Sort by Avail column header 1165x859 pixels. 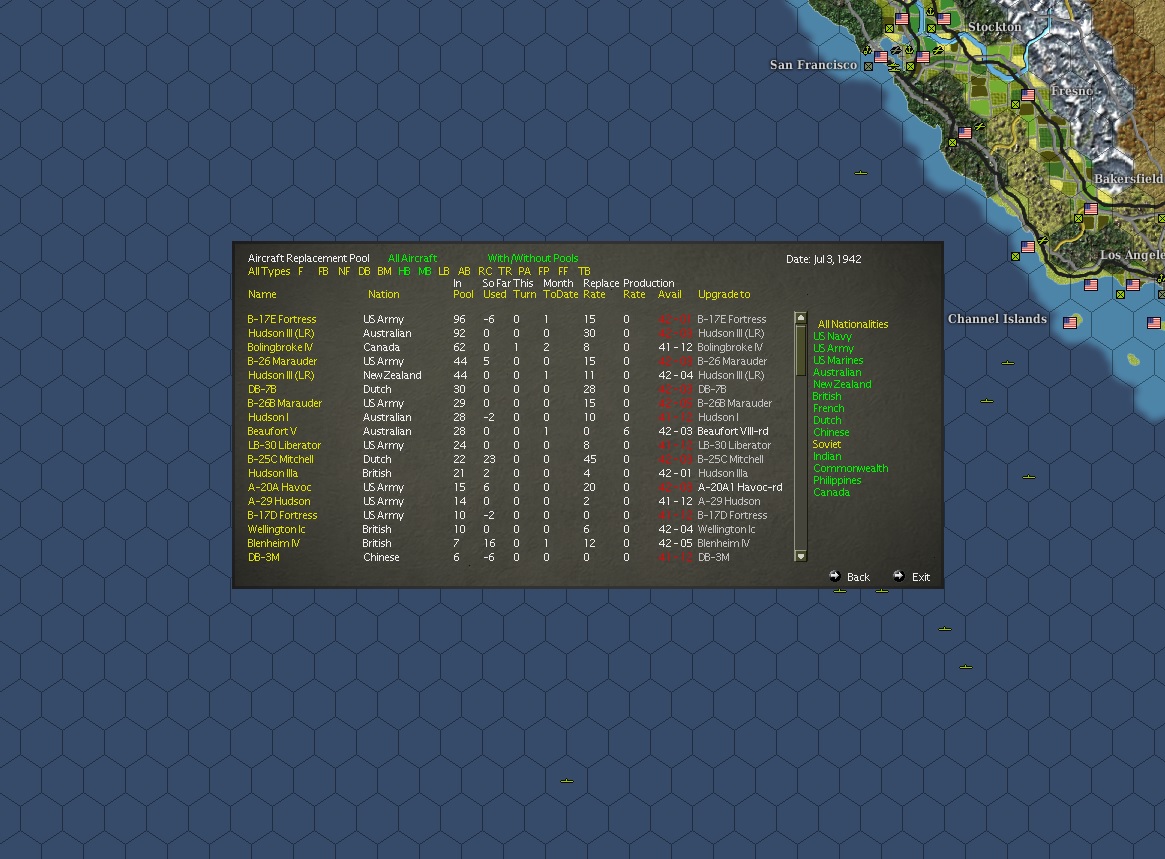[x=669, y=294]
